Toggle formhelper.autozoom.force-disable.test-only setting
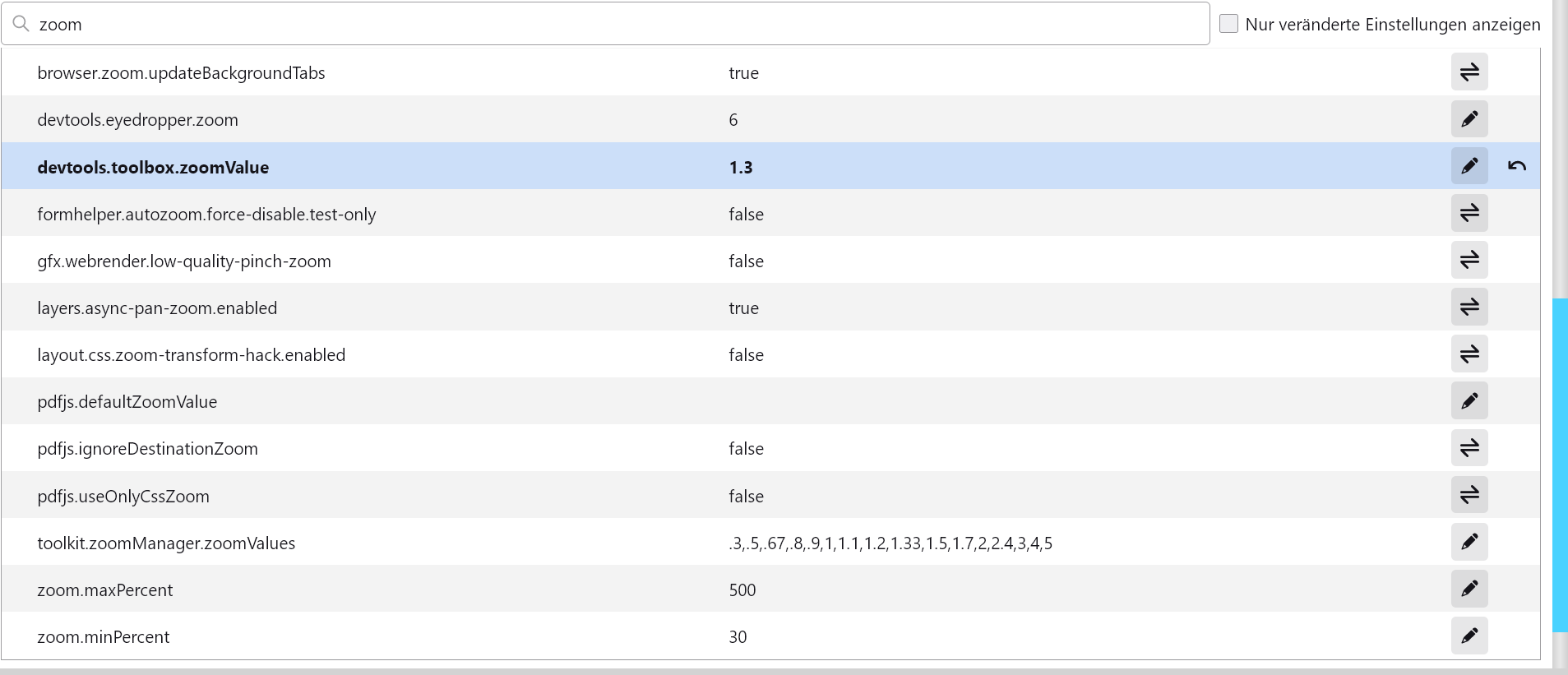The image size is (1568, 675). tap(1469, 214)
